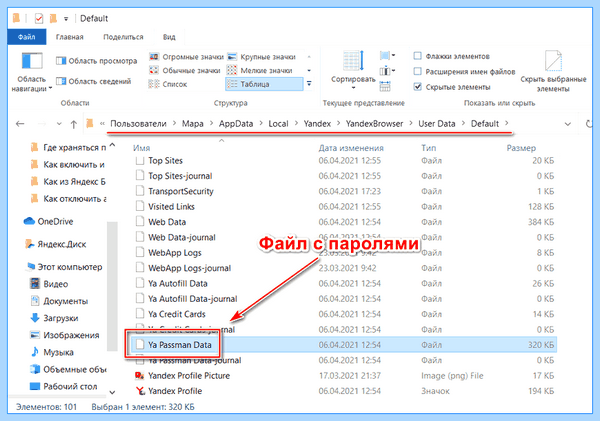Click YandexBrowser in the breadcrumb path

(x=374, y=124)
